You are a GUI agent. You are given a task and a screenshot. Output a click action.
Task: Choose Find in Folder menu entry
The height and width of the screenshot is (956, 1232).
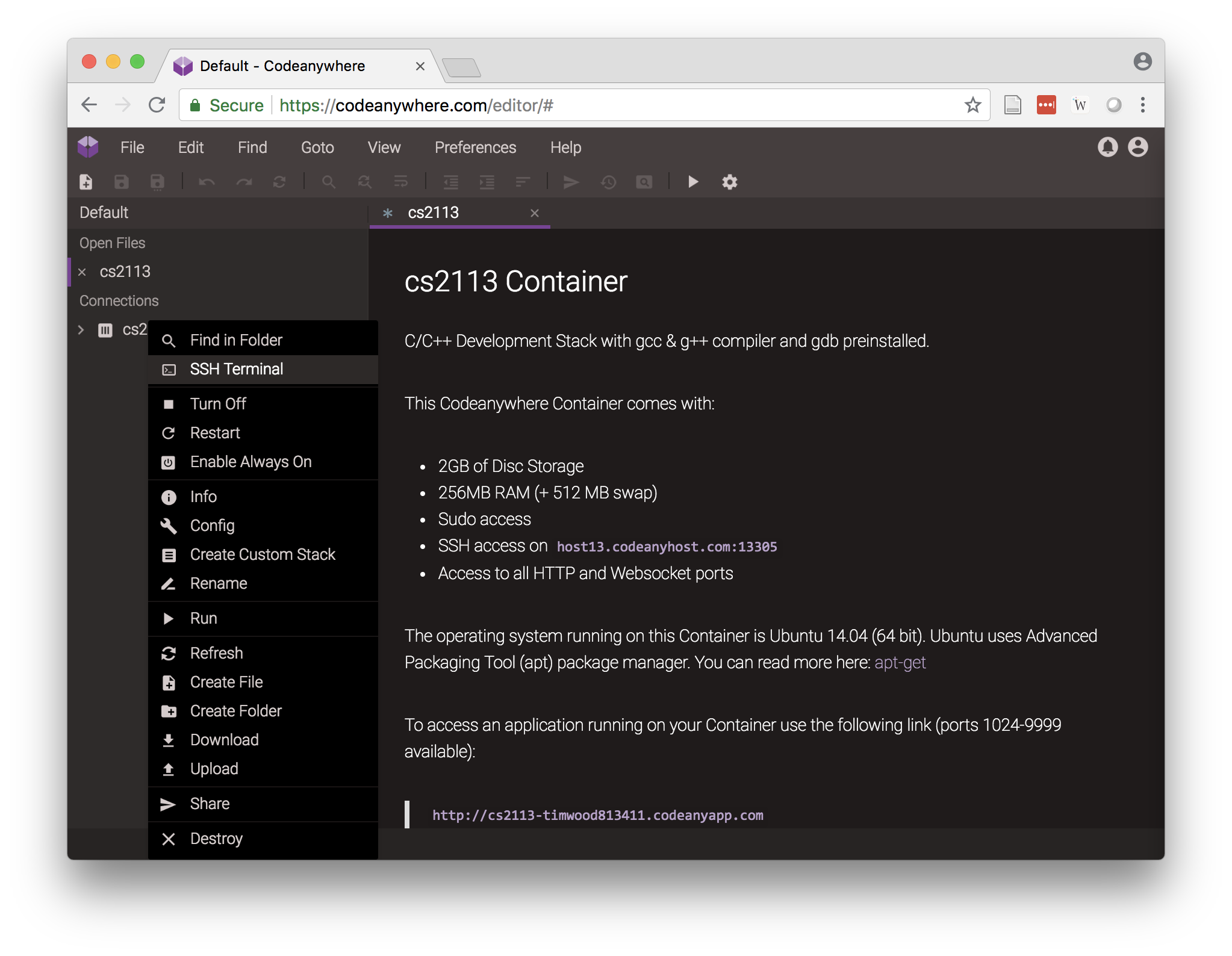click(263, 340)
